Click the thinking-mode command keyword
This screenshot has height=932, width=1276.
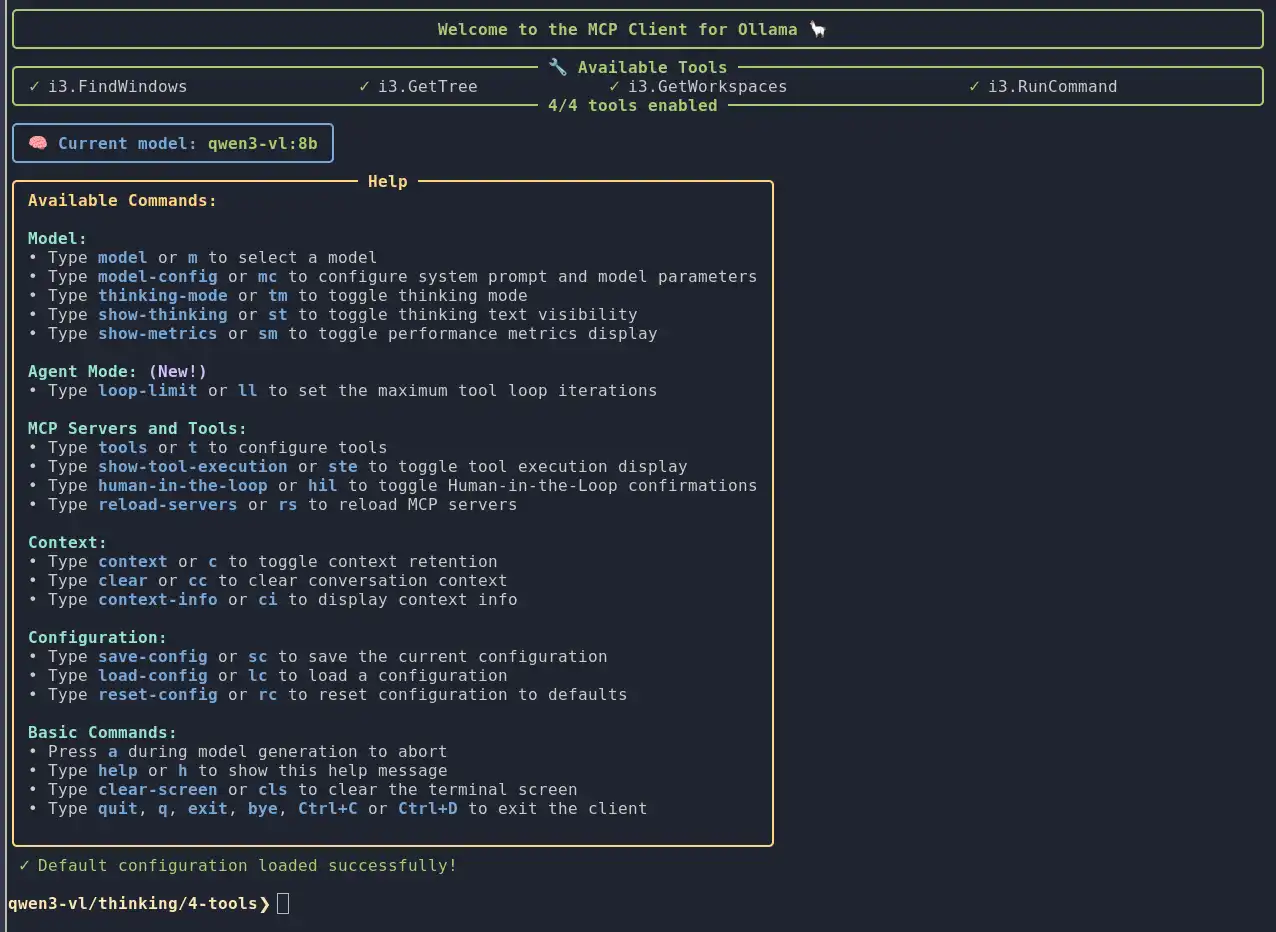pos(162,295)
